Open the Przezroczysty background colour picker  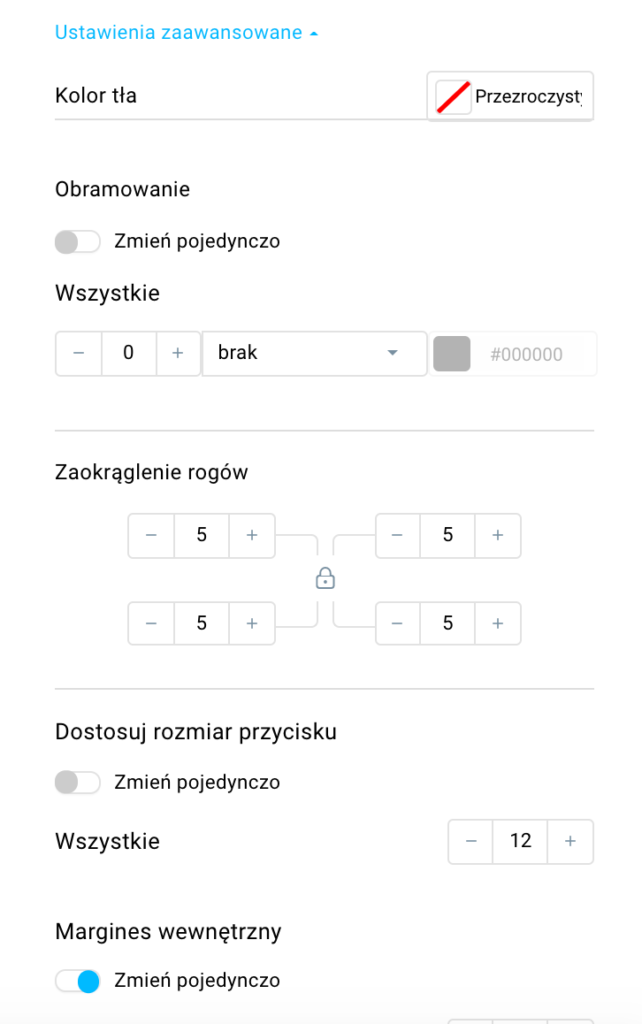(x=510, y=97)
